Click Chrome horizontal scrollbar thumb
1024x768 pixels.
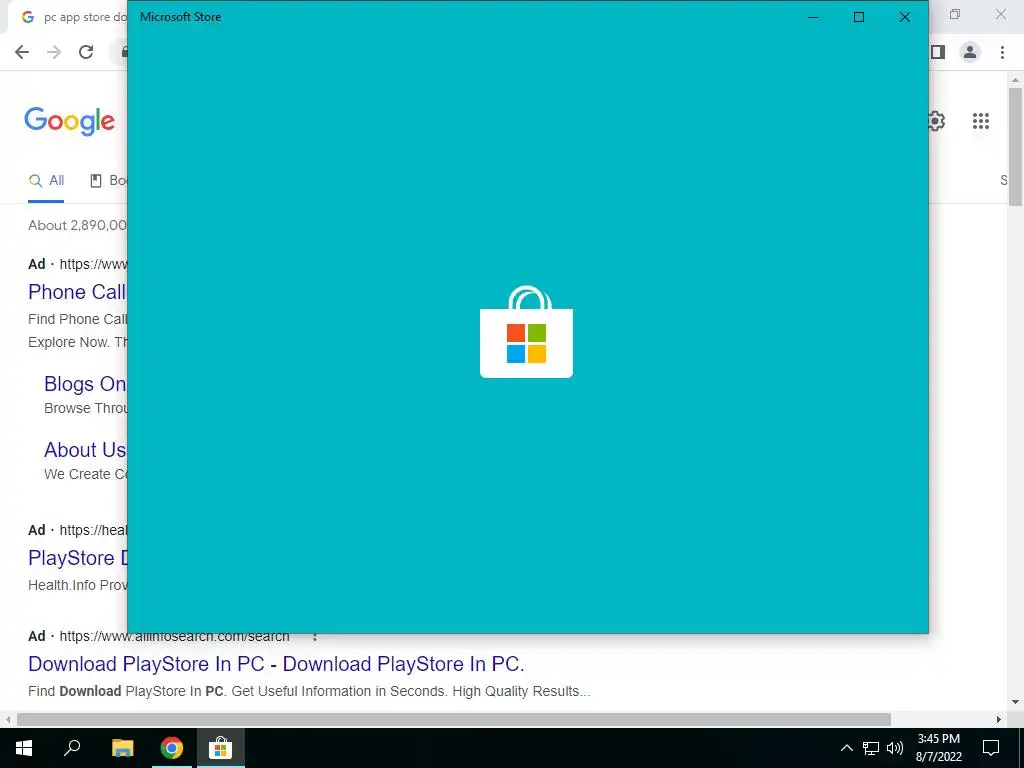pos(454,719)
